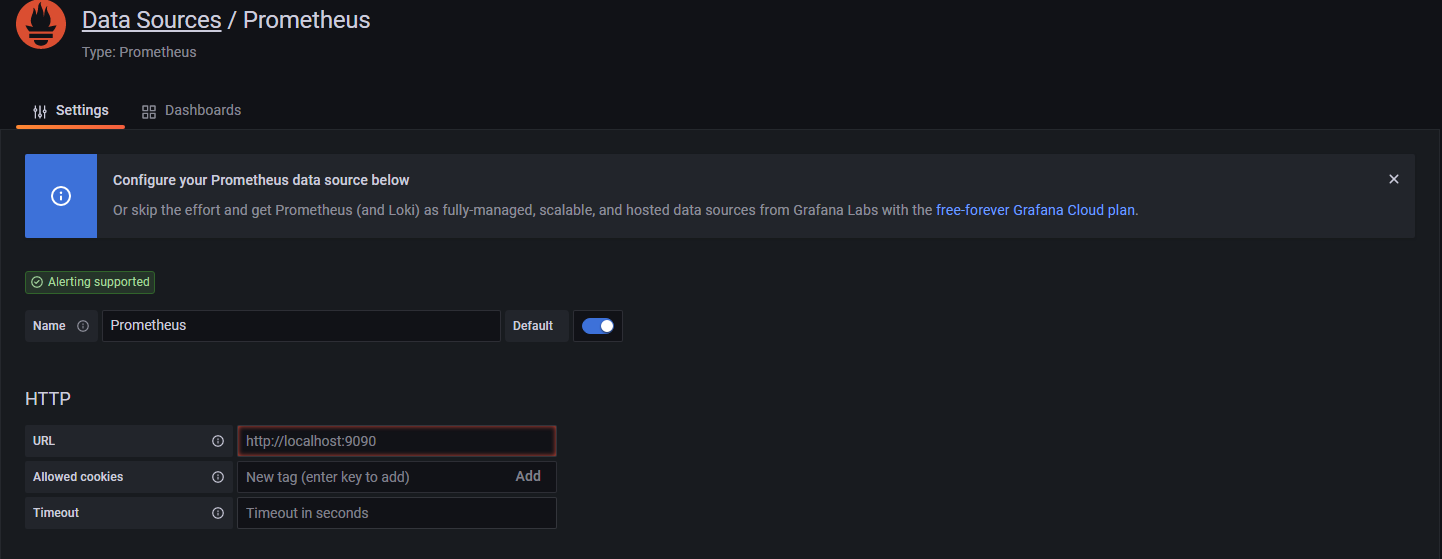Focus the Name input field with Prometheus
1442x559 pixels.
click(301, 326)
